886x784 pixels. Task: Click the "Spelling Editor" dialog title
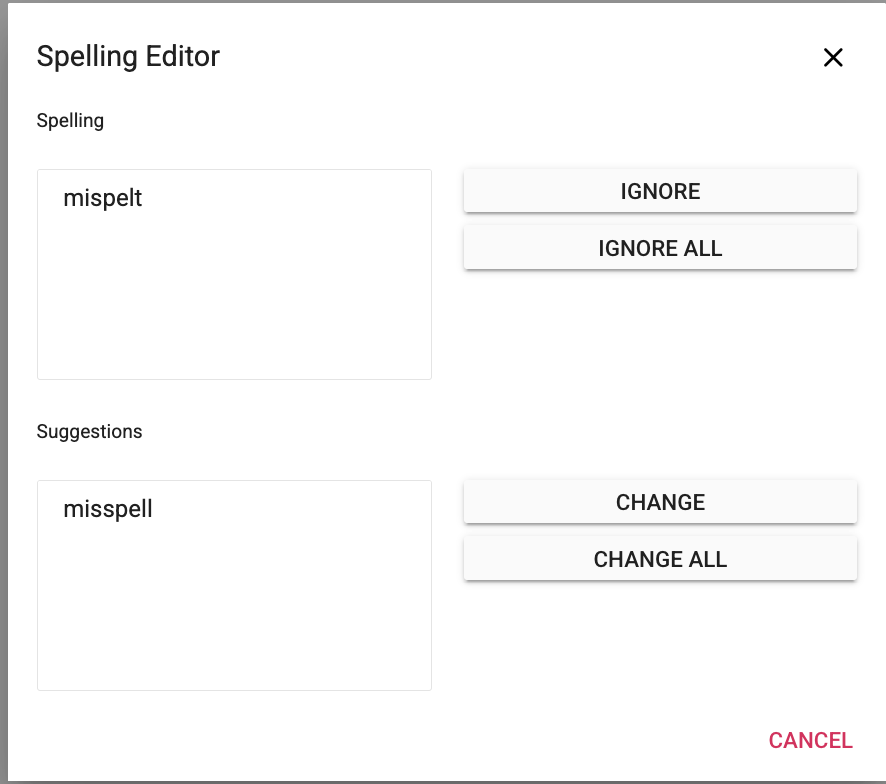pos(128,56)
